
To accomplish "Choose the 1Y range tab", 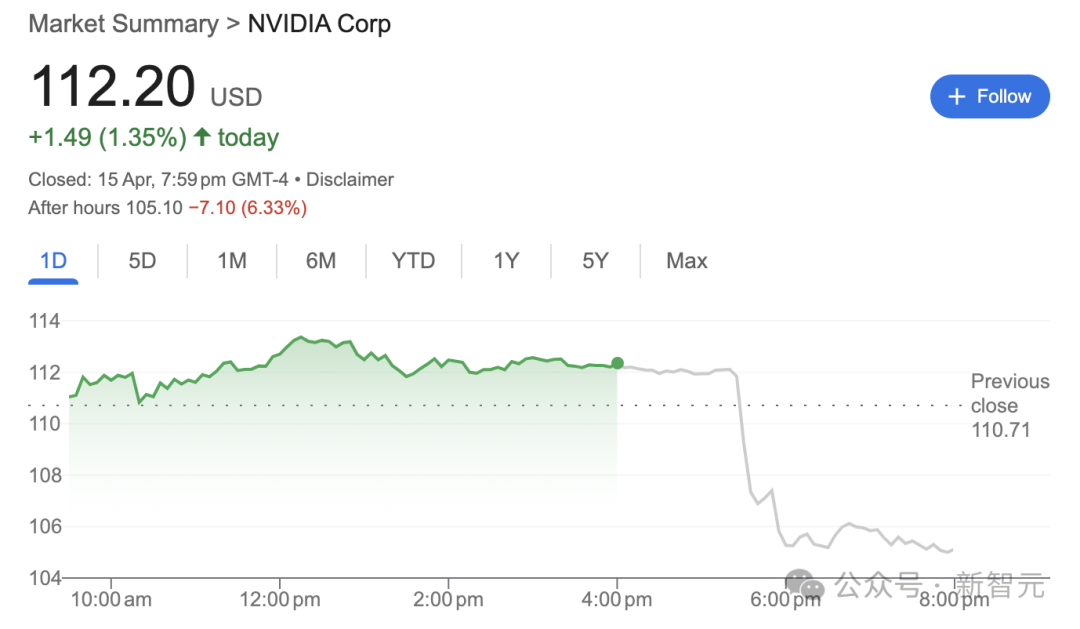I will [506, 261].
